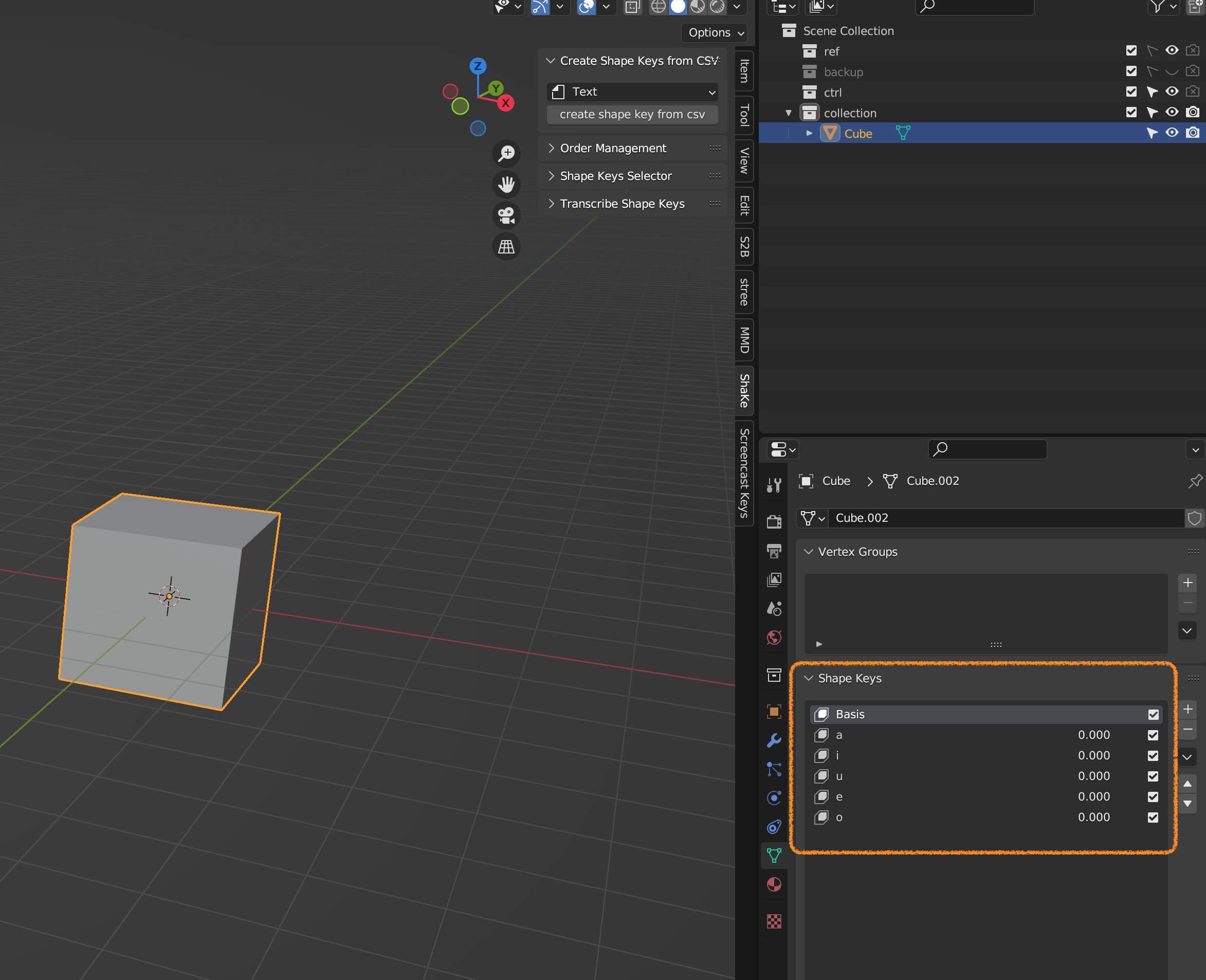Expand the Shape Keys Selector panel
The height and width of the screenshot is (980, 1206).
(616, 175)
